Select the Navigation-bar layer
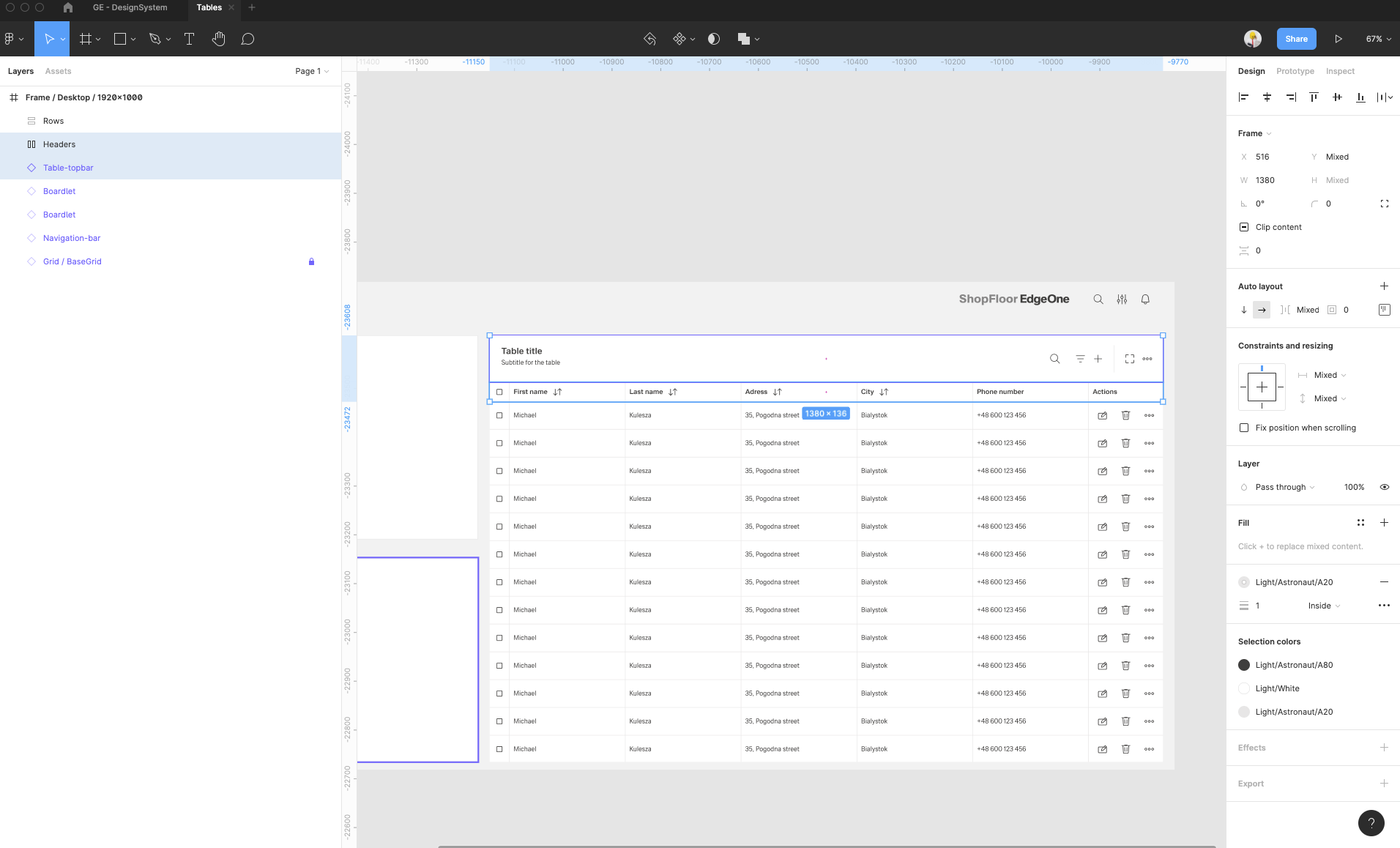 (72, 238)
